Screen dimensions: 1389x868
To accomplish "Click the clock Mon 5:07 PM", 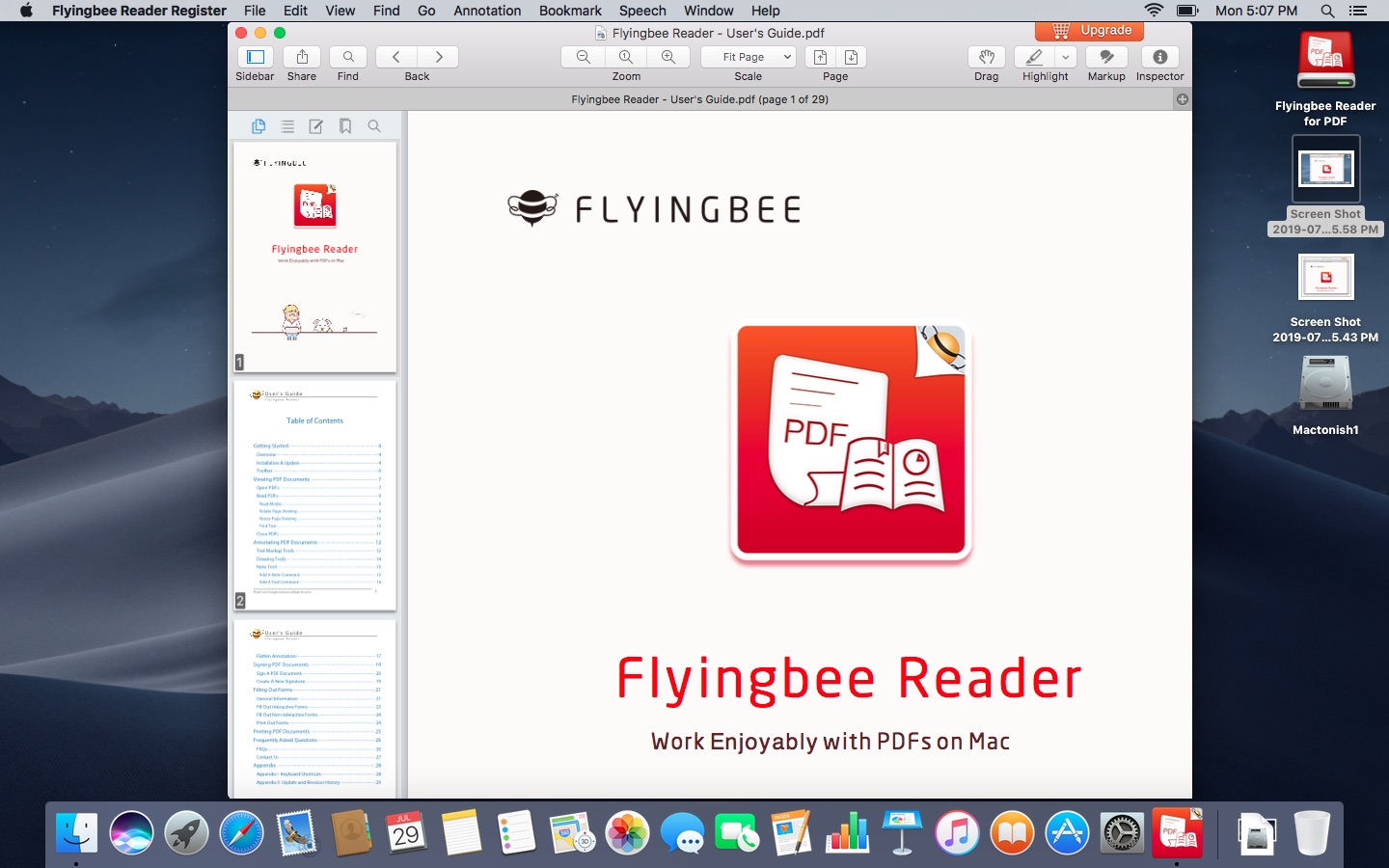I will [x=1256, y=11].
